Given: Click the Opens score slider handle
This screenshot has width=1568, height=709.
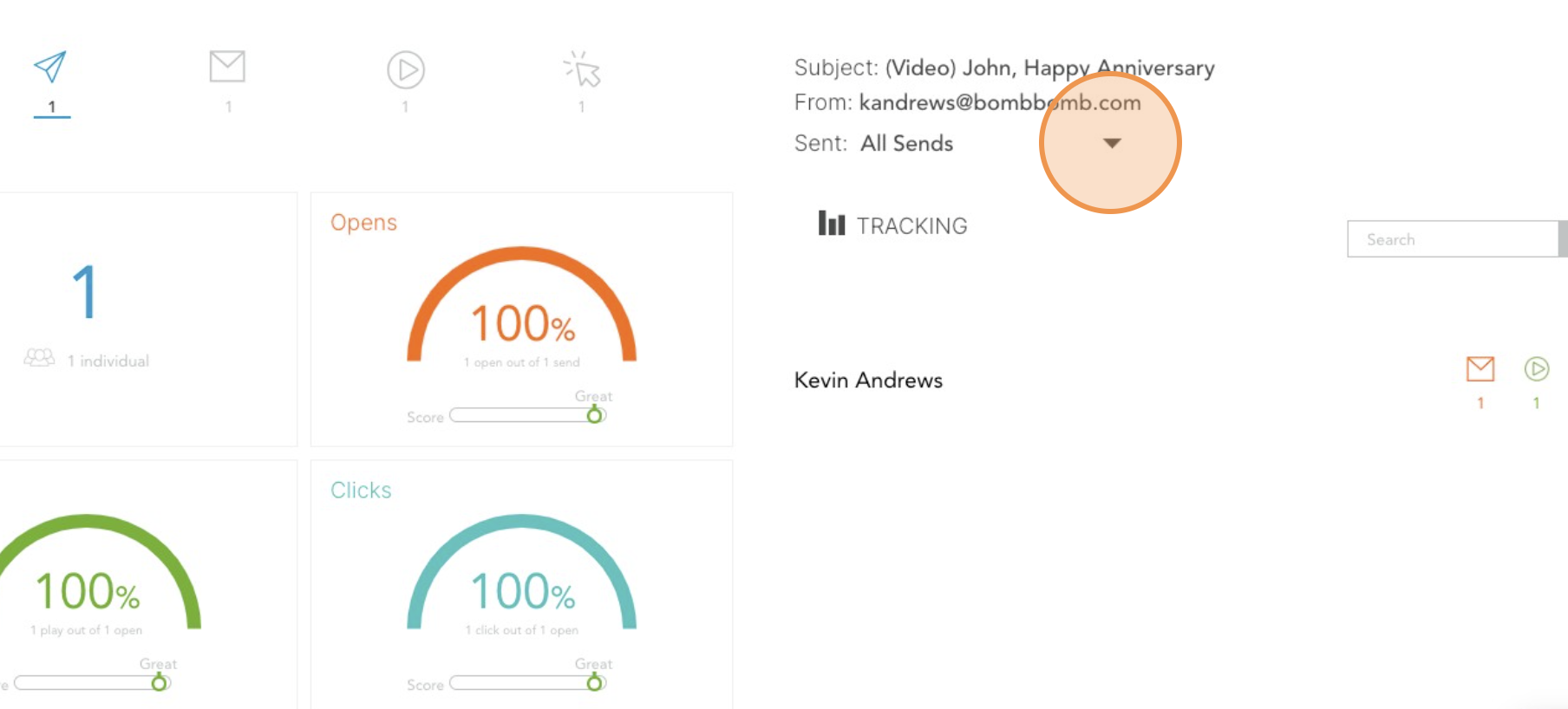Looking at the screenshot, I should click(594, 416).
